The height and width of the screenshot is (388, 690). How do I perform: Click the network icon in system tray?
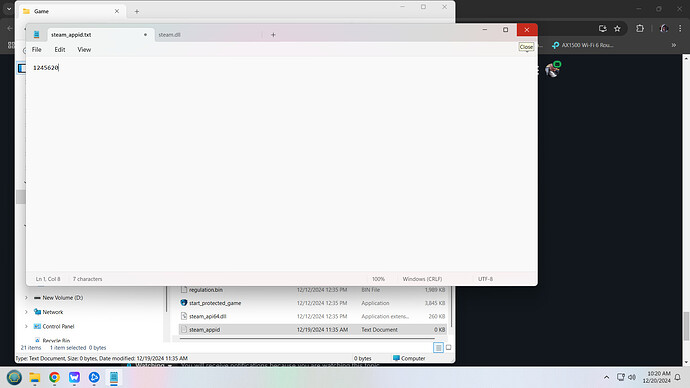pyautogui.click(x=620, y=377)
